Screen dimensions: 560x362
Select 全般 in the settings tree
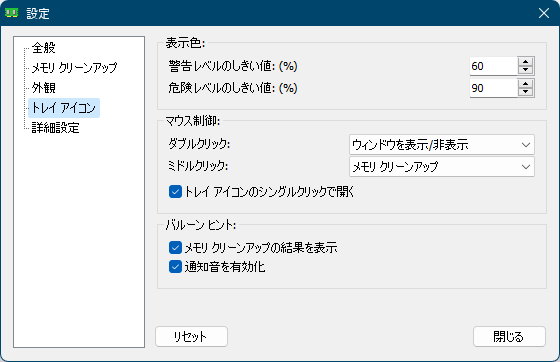44,47
